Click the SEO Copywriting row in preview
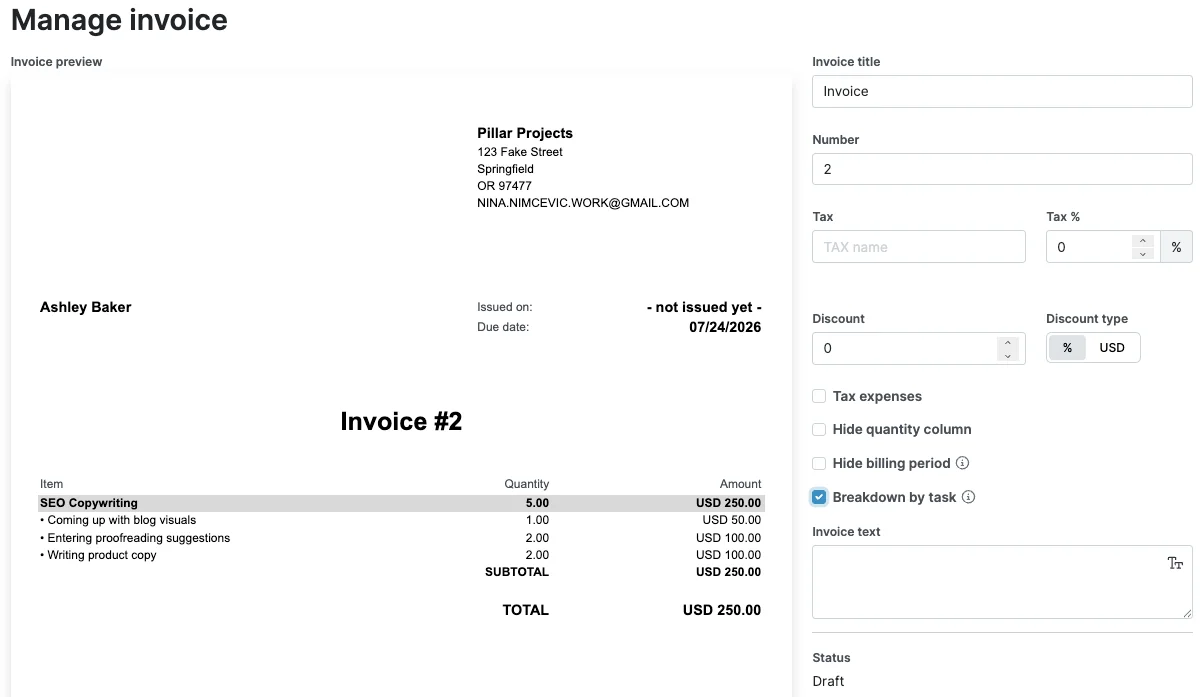Screen dimensions: 1200x697 pos(401,503)
